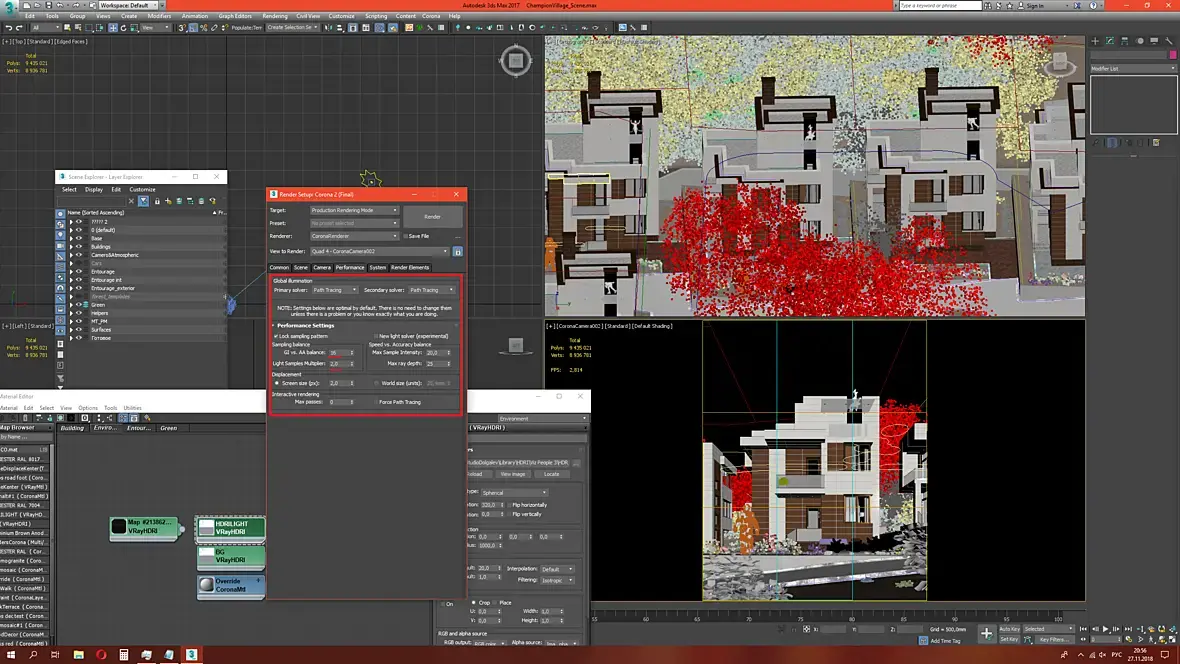Enable the Save File checkbox

[405, 236]
